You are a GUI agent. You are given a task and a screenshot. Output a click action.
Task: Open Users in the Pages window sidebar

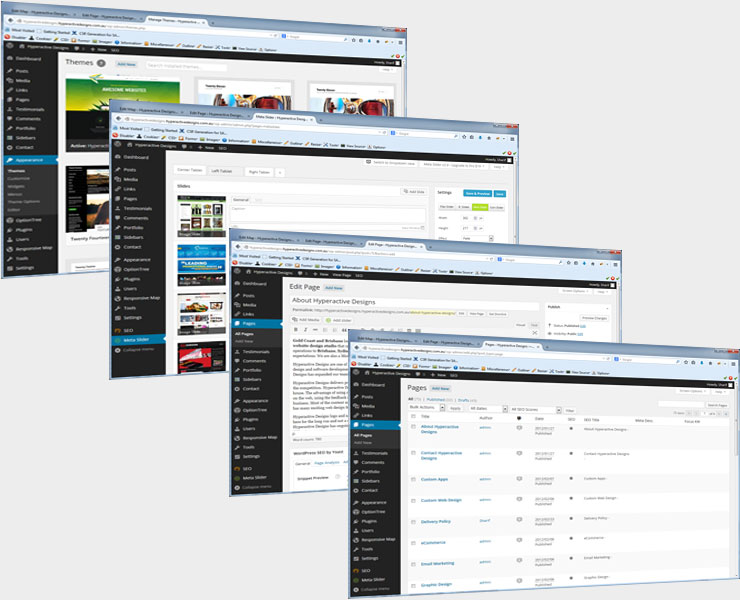(368, 531)
